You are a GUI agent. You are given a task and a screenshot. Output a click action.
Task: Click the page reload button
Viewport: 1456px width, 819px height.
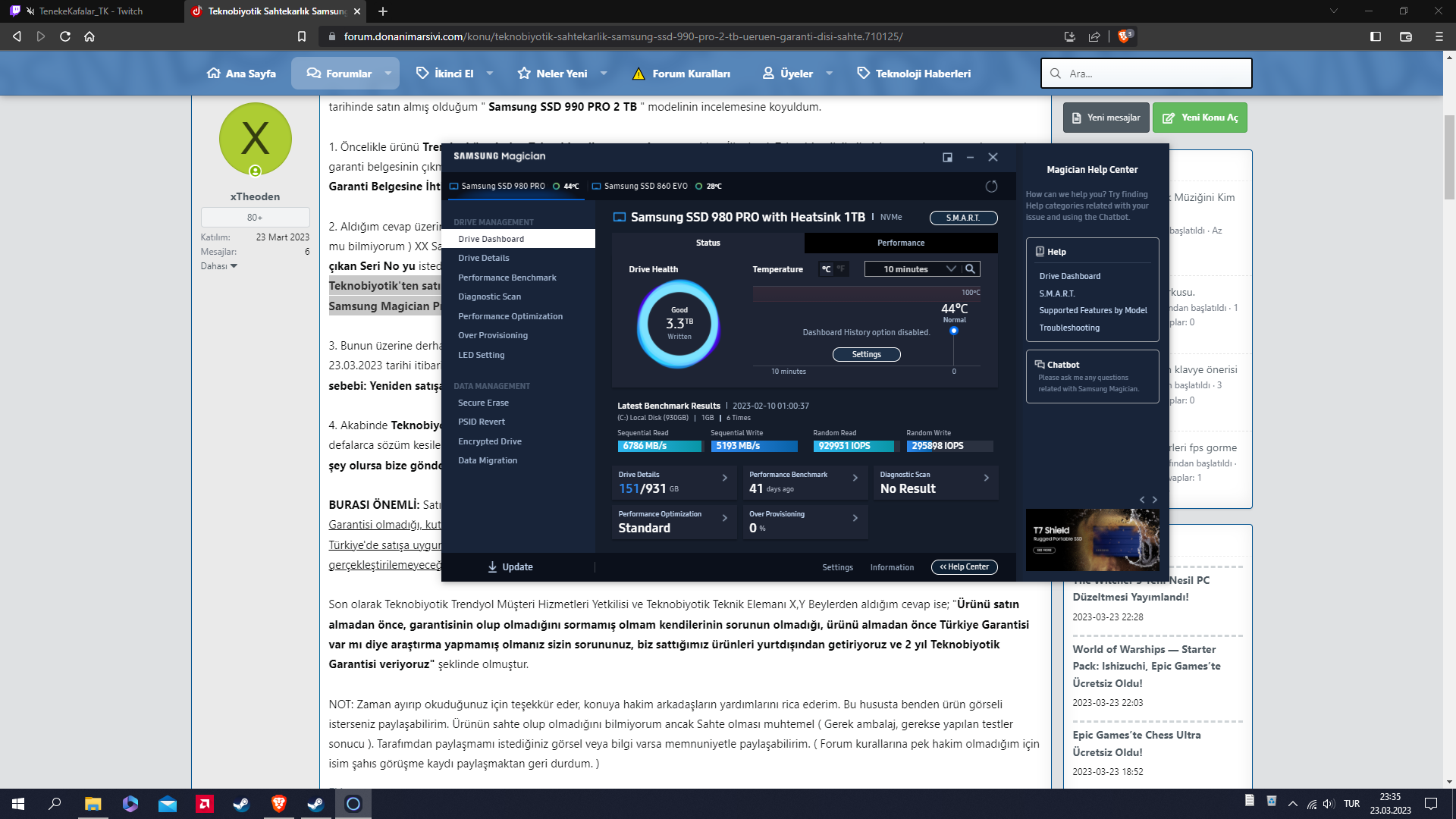point(65,36)
